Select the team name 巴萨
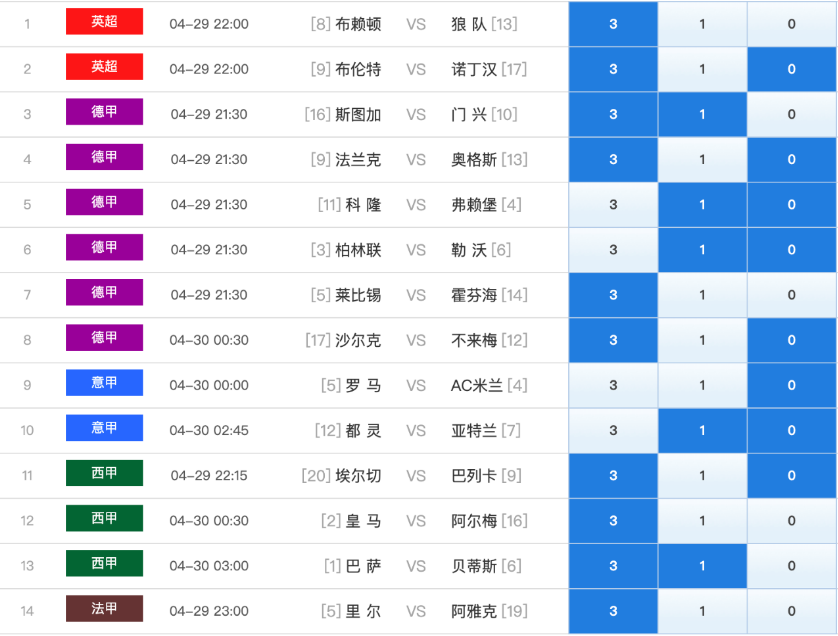This screenshot has width=838, height=636. [363, 566]
